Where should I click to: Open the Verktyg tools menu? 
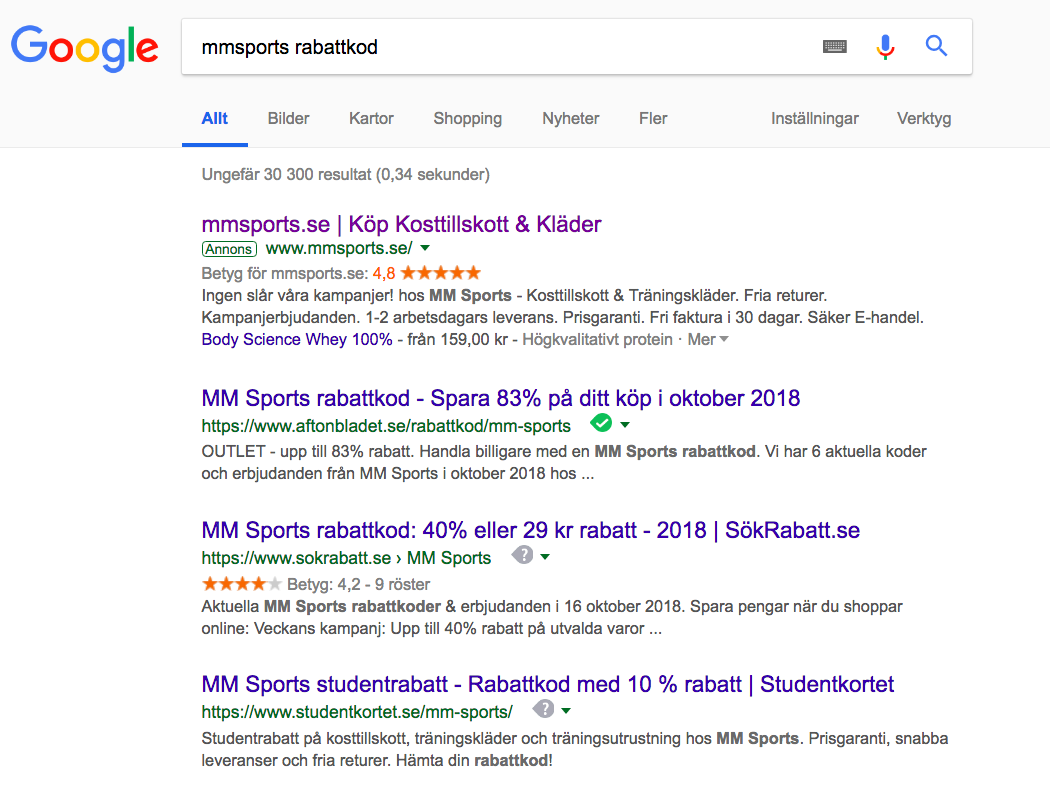[x=924, y=119]
